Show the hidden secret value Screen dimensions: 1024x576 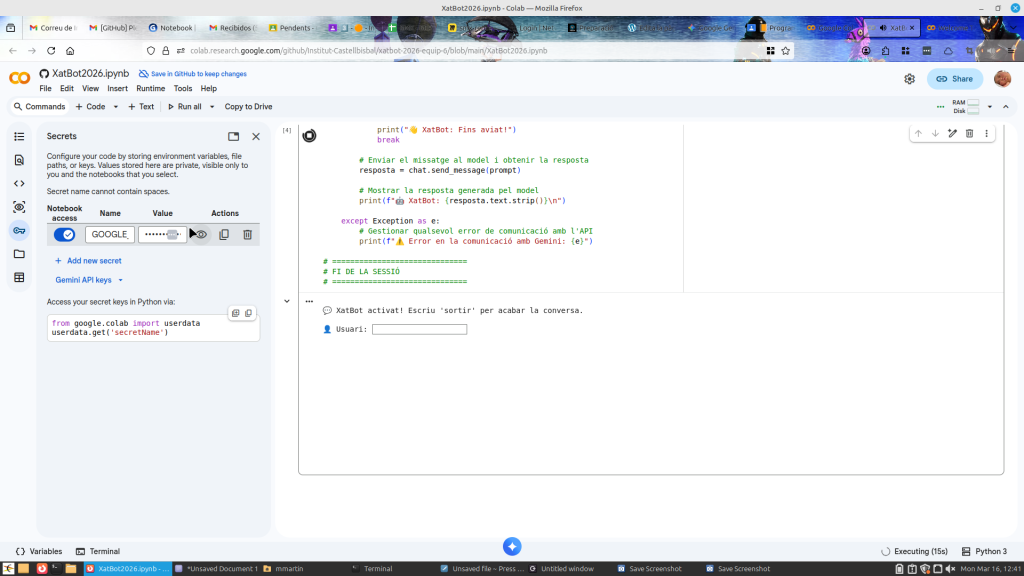pyautogui.click(x=201, y=235)
